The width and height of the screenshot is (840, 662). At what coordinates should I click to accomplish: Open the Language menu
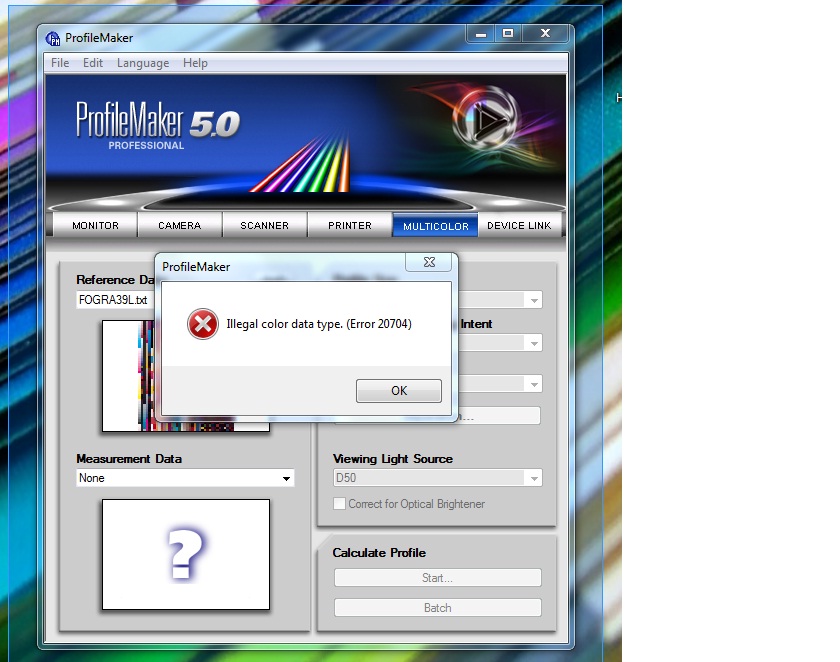pyautogui.click(x=143, y=63)
